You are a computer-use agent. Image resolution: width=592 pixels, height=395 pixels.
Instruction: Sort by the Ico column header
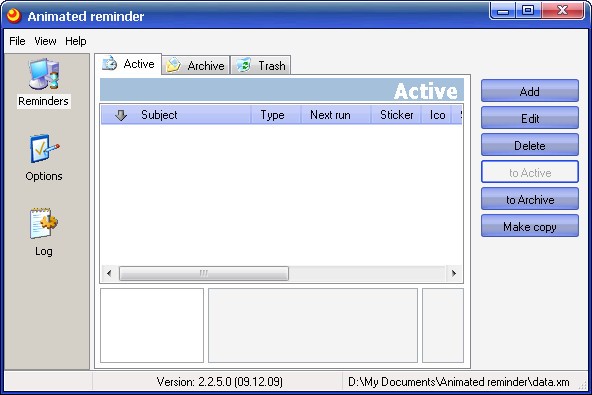pyautogui.click(x=437, y=115)
